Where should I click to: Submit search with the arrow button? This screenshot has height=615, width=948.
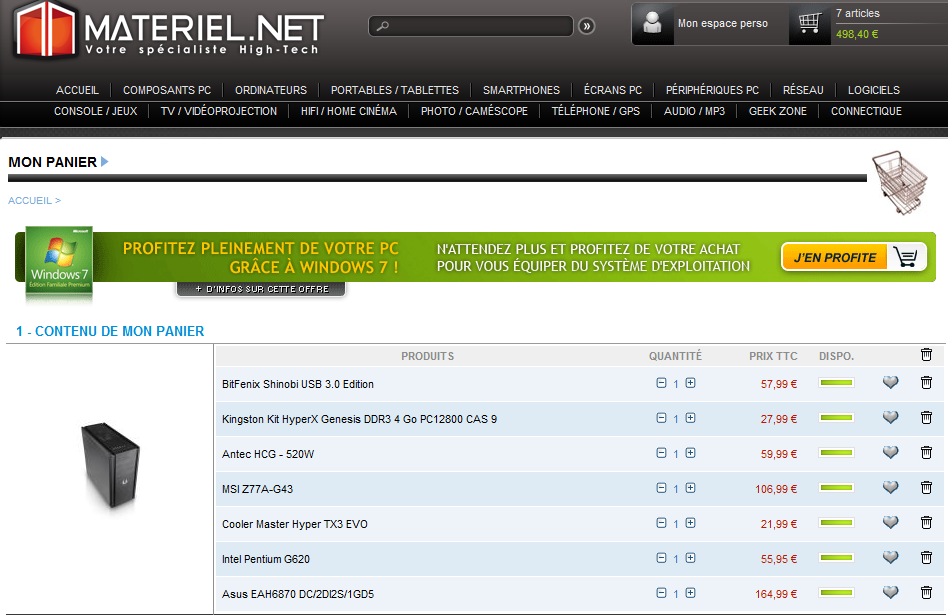point(587,26)
